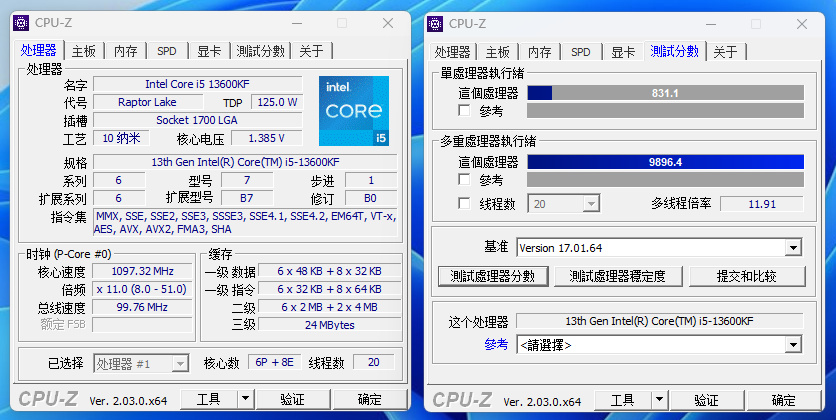The image size is (836, 420).
Task: Click the 倍频 value x 11.0 (8.0 - 51.0)
Action: coord(142,289)
